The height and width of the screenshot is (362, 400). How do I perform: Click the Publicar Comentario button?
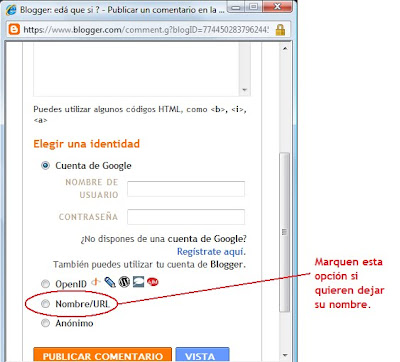pos(103,355)
